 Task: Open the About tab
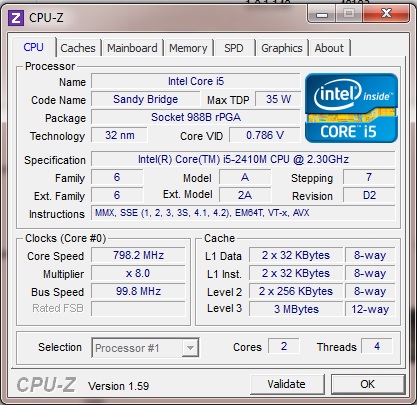329,48
